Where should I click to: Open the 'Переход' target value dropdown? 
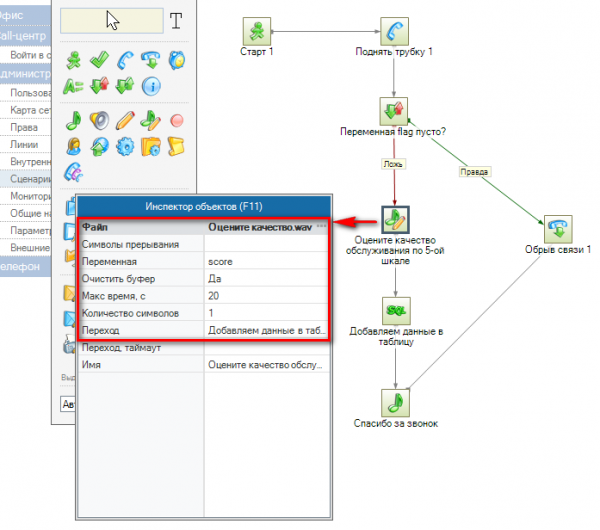point(265,328)
